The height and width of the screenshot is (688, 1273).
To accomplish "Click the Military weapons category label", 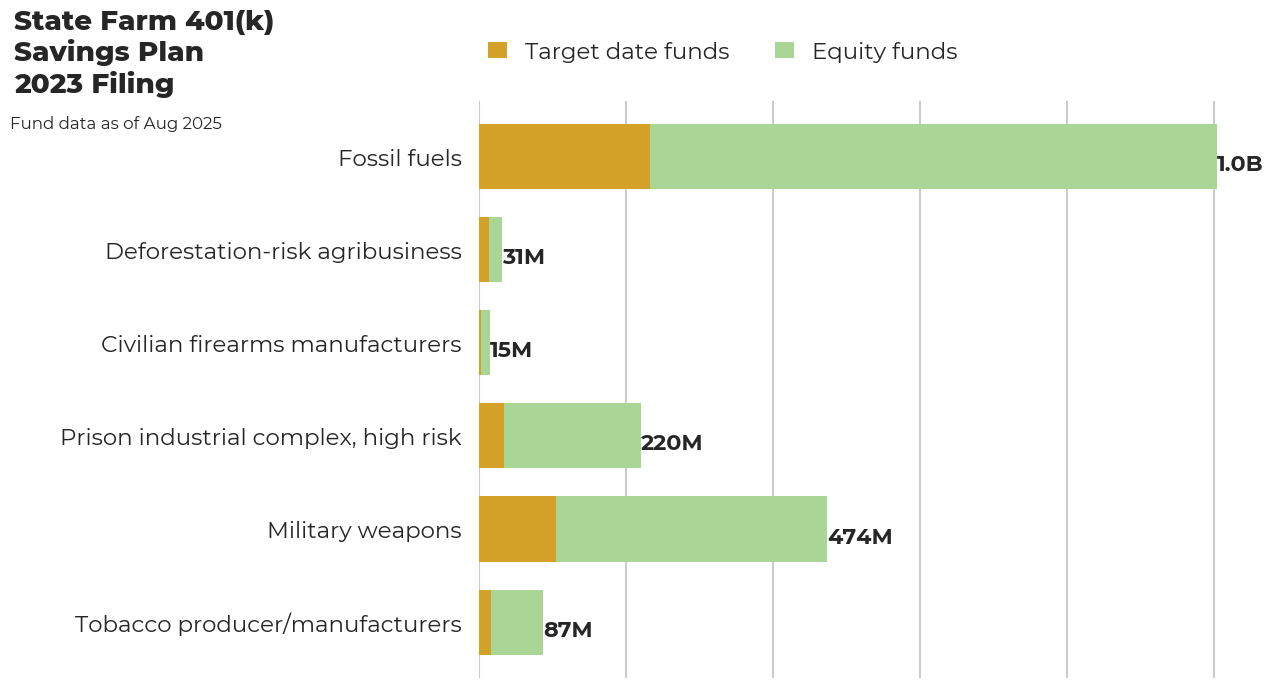I will pyautogui.click(x=364, y=530).
